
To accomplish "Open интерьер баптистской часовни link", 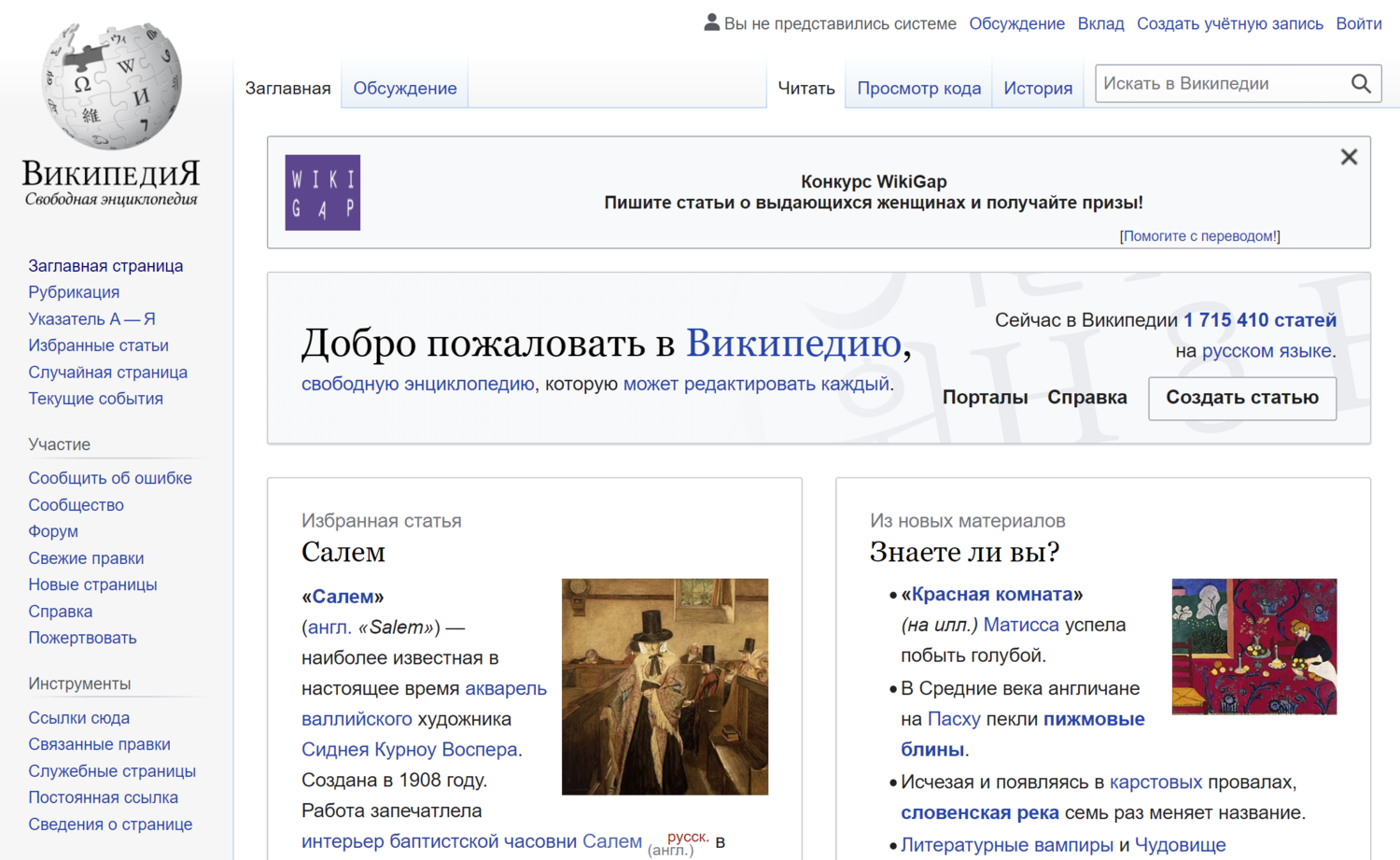I will [439, 841].
